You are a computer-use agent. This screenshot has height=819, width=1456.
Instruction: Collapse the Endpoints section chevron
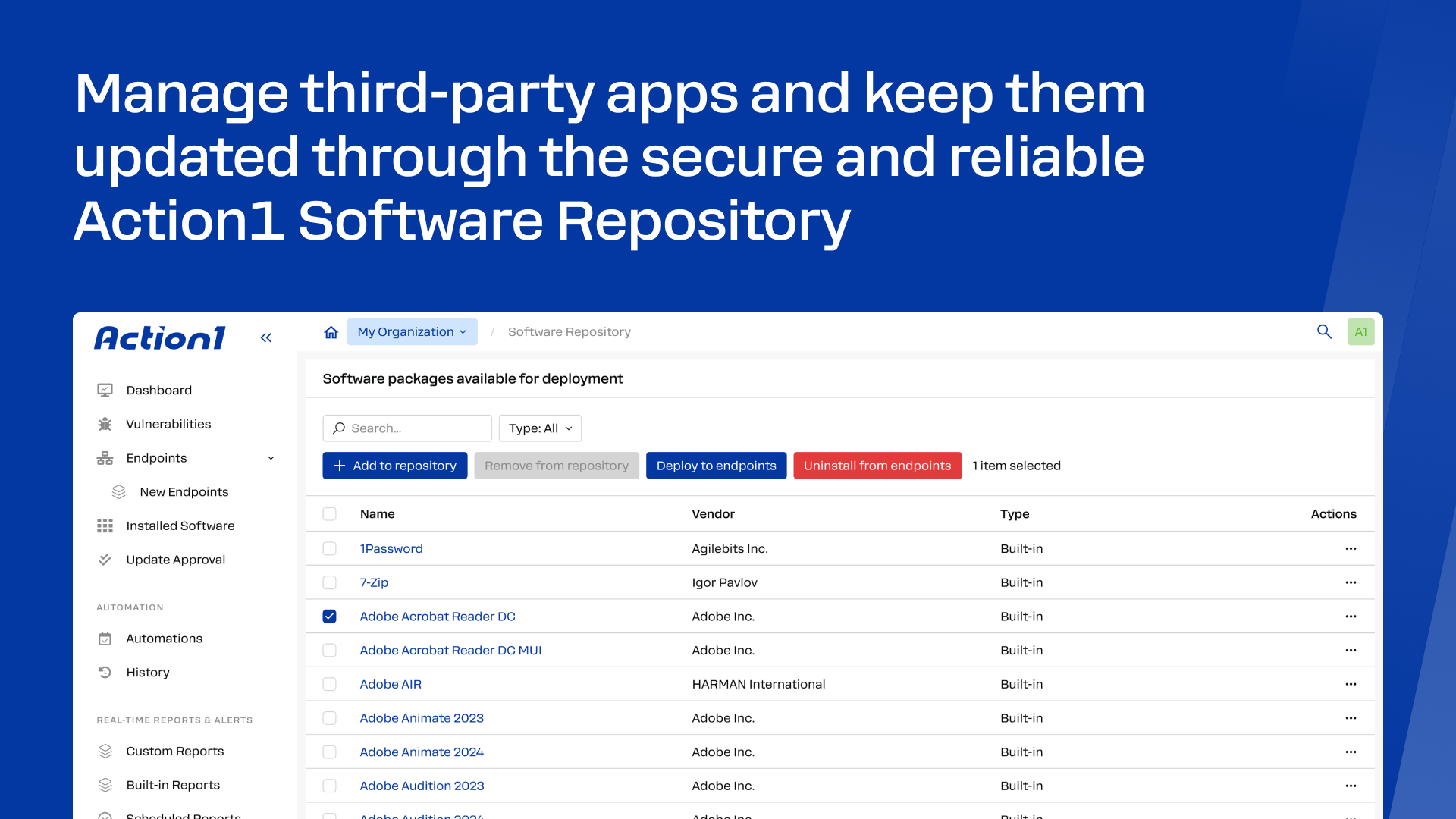click(271, 458)
